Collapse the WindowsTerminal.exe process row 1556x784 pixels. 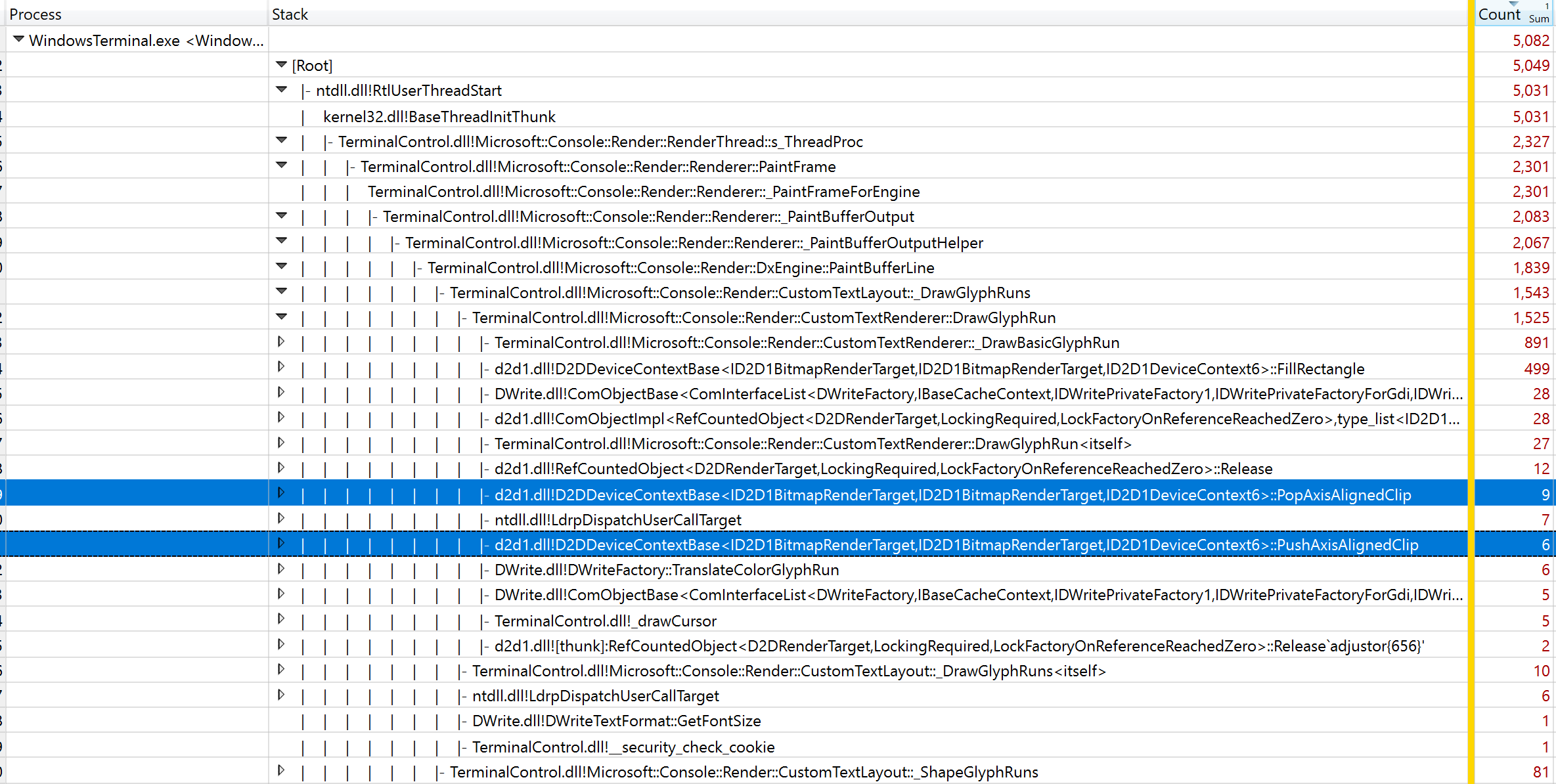pyautogui.click(x=18, y=39)
